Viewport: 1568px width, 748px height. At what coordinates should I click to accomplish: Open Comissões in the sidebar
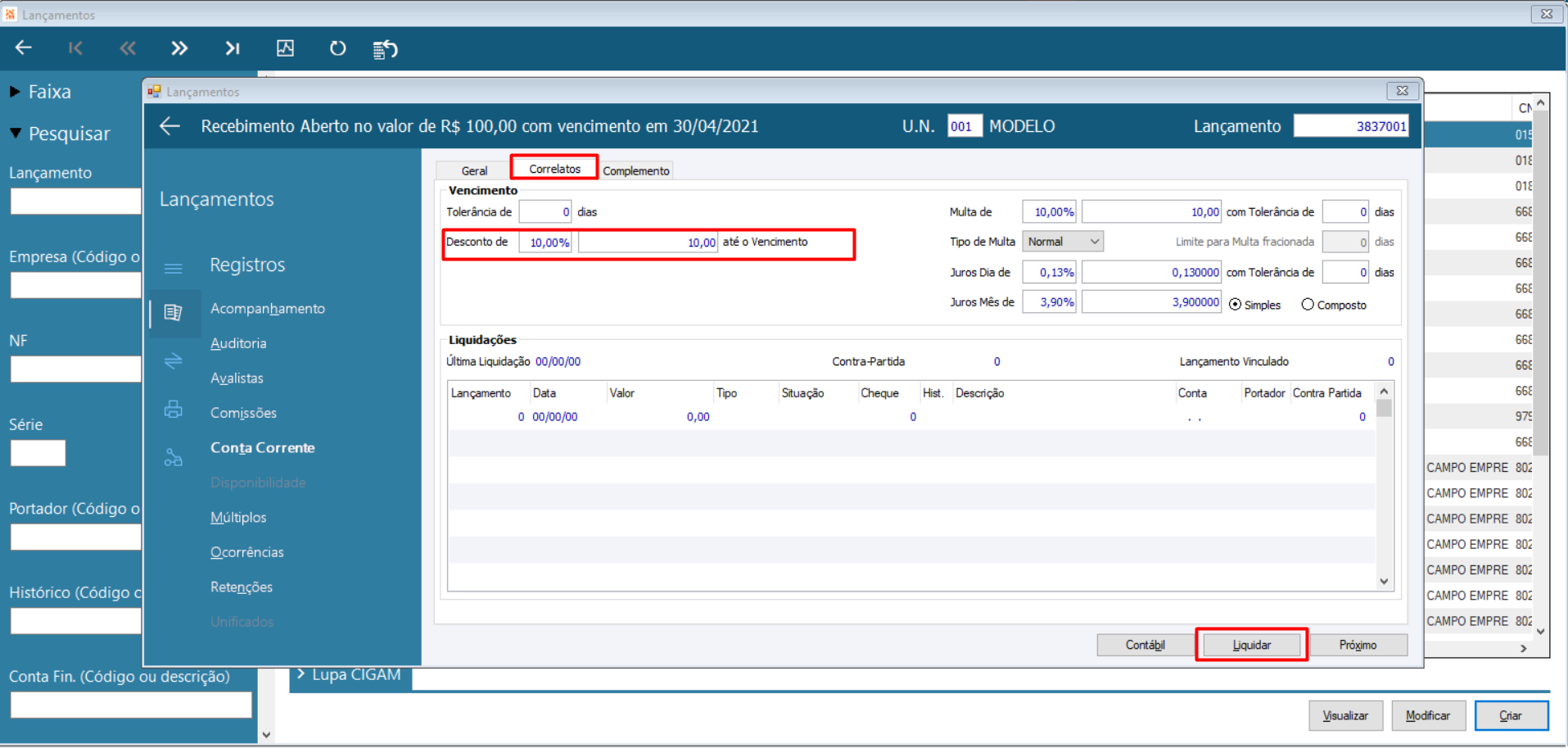point(243,413)
